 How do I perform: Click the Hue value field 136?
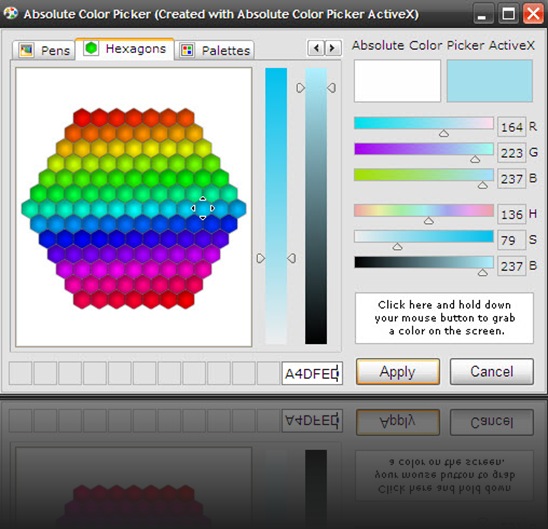coord(512,214)
